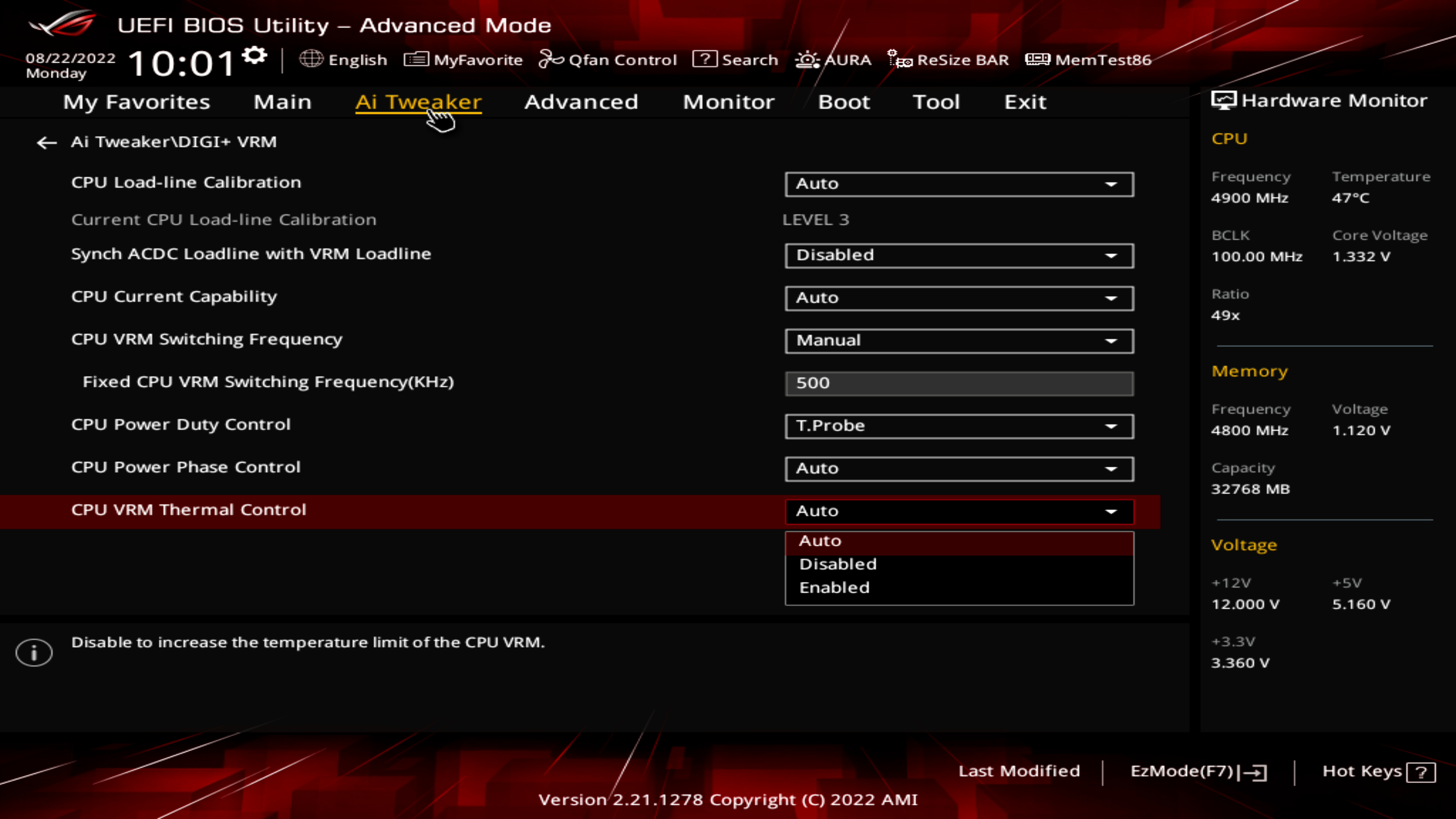Select Disabled in thermal control list
Viewport: 1456px width, 819px height.
(x=838, y=564)
